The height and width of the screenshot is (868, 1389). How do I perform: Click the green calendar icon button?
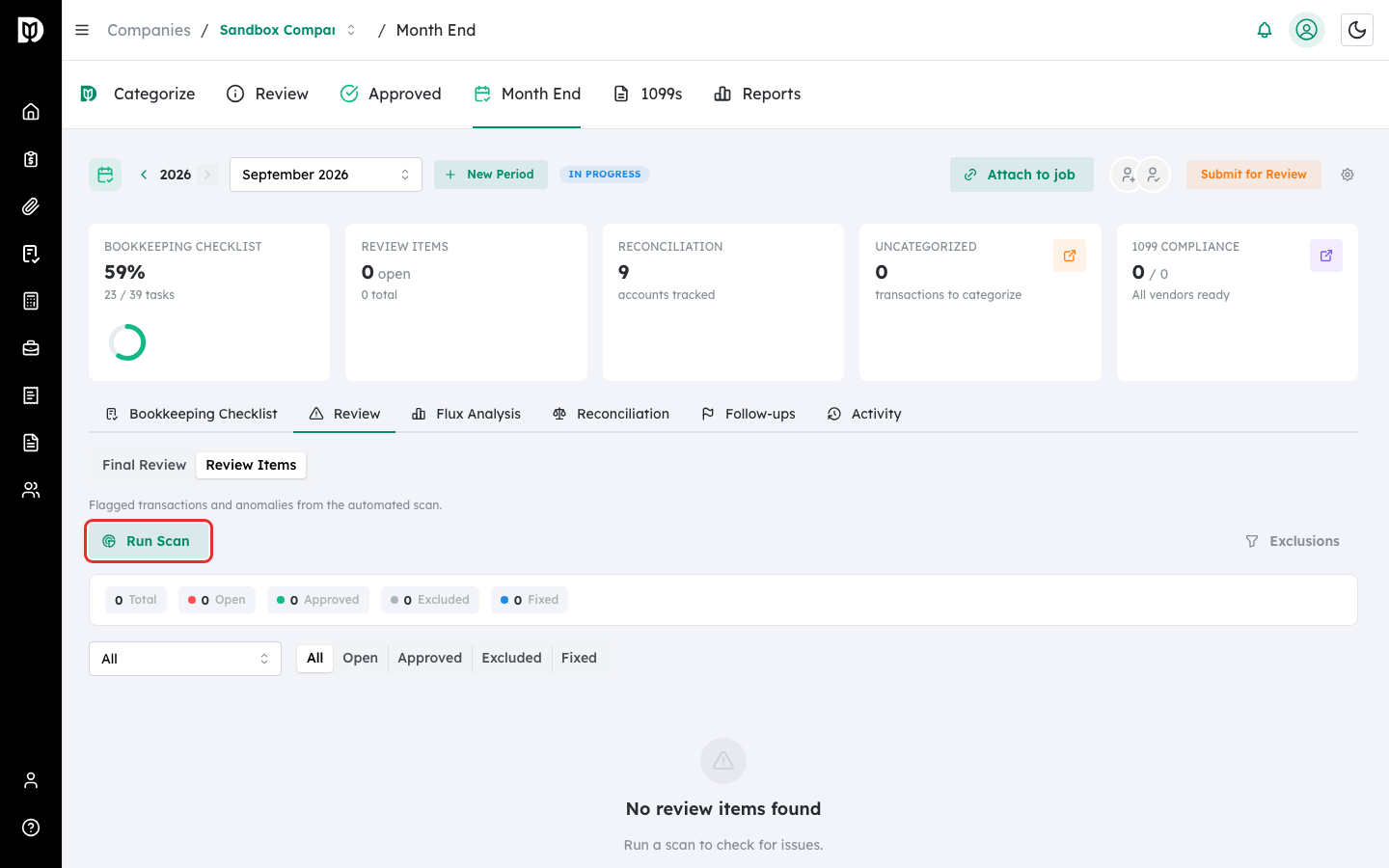(105, 175)
